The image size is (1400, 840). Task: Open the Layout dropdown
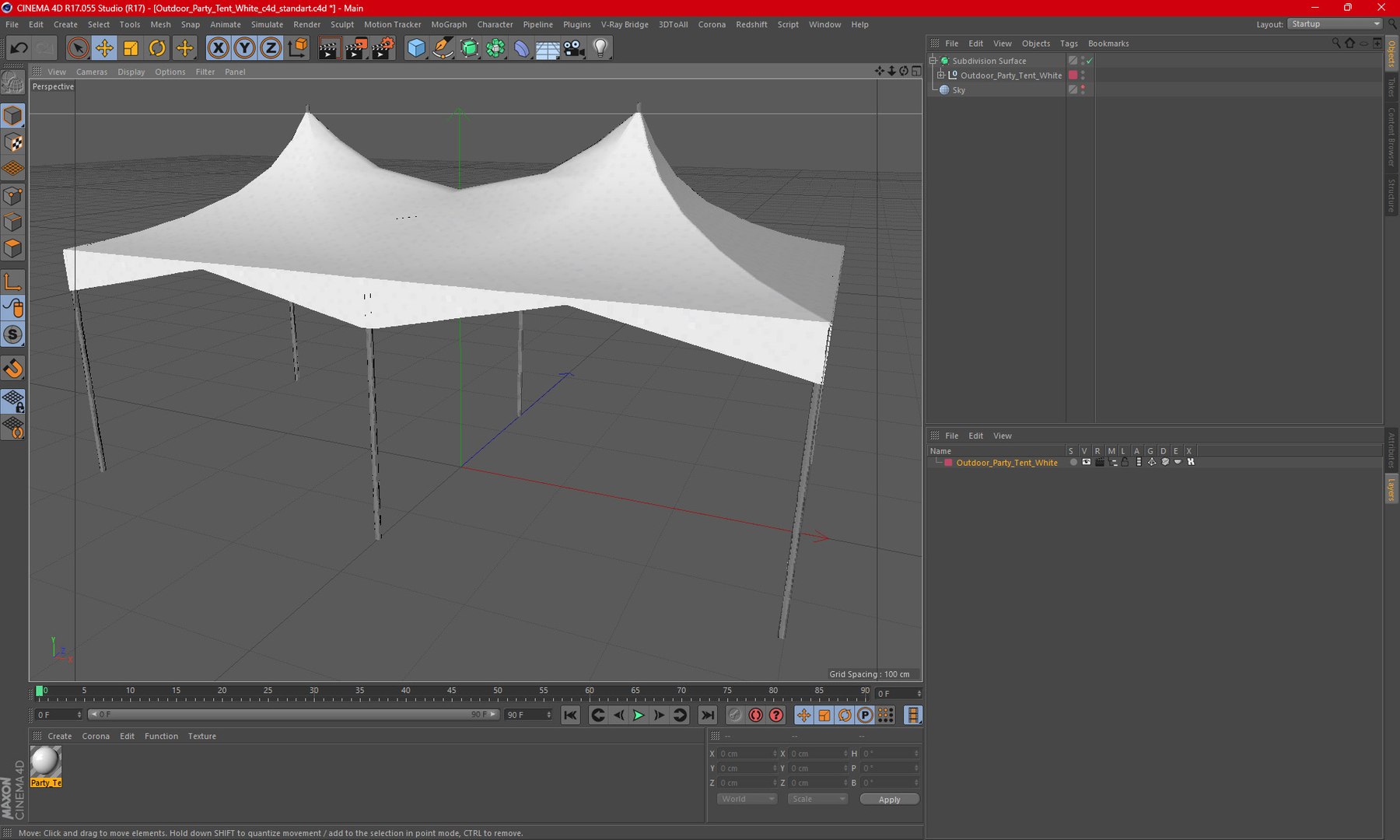[1335, 24]
